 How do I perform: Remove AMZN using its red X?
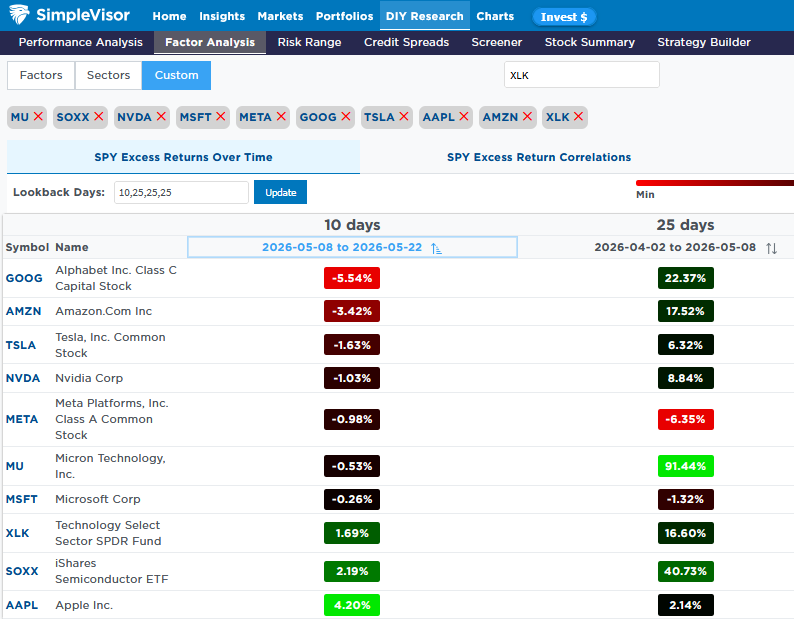[527, 117]
